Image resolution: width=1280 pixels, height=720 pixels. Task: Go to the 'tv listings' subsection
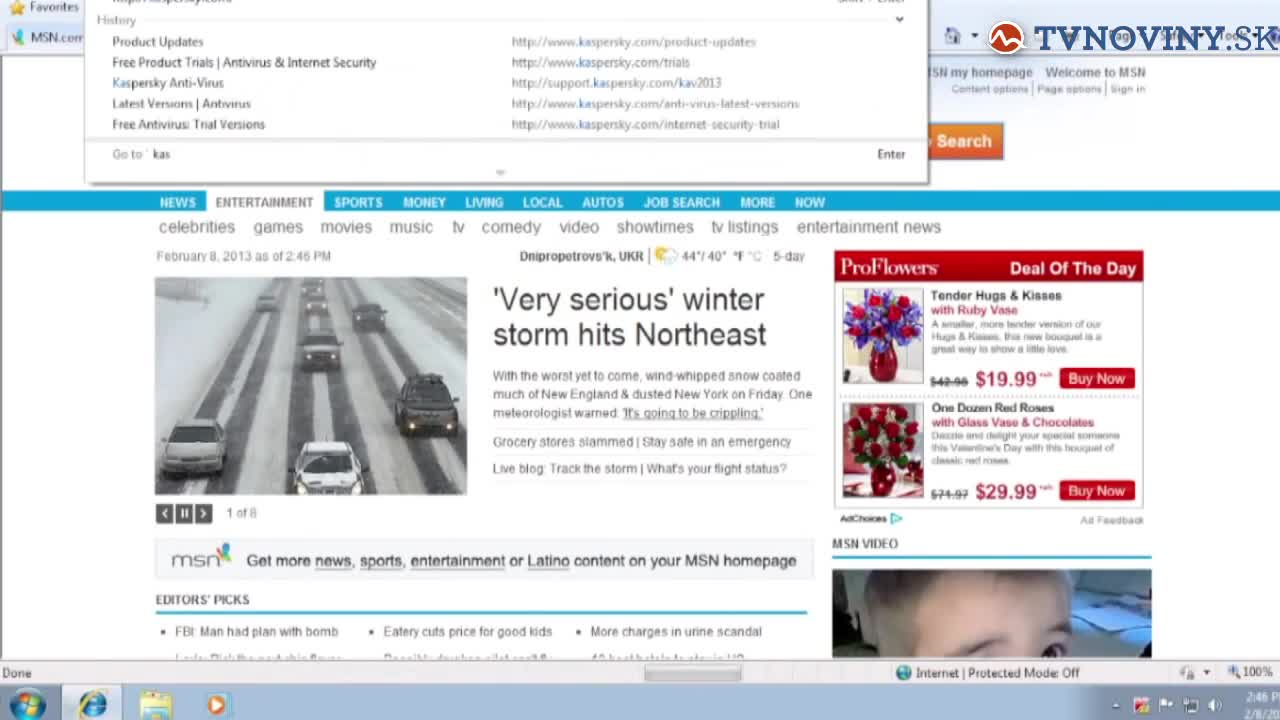745,227
